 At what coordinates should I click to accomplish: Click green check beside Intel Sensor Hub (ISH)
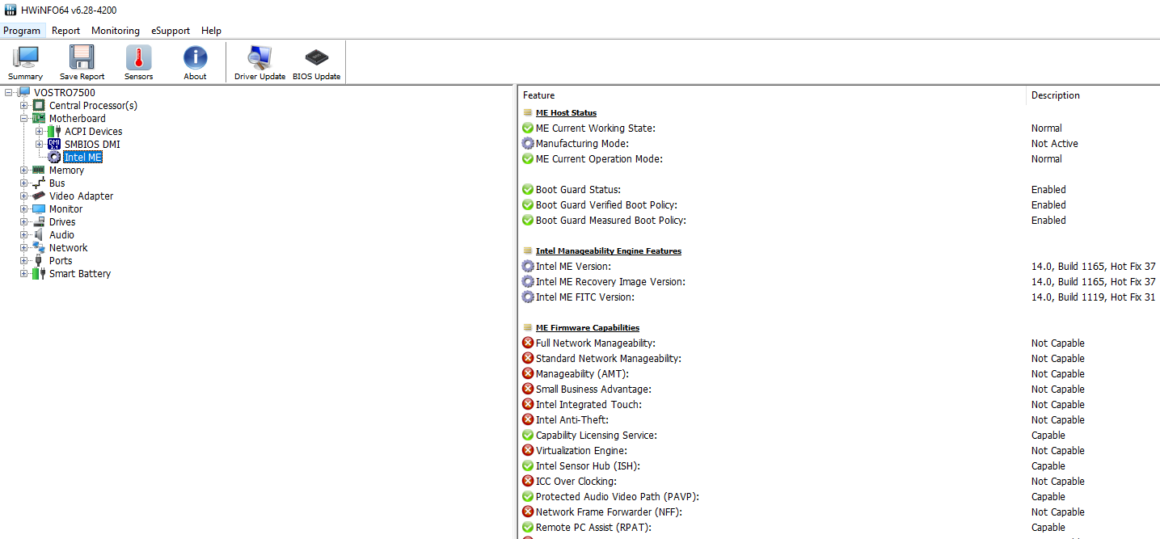pos(527,466)
